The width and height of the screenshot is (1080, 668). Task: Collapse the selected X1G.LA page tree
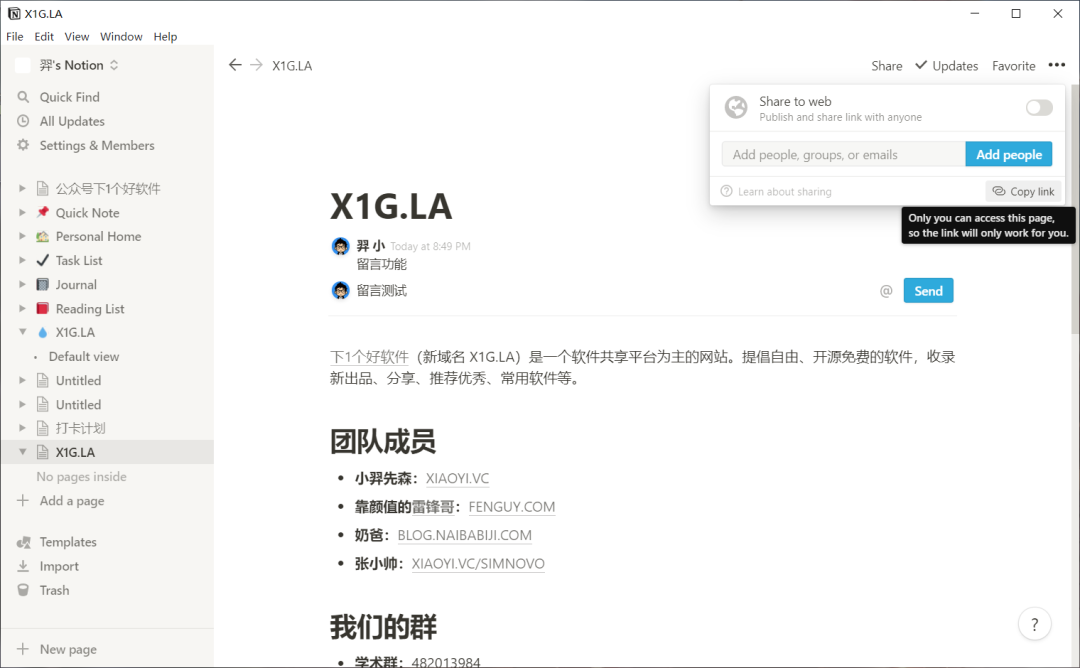pyautogui.click(x=22, y=452)
